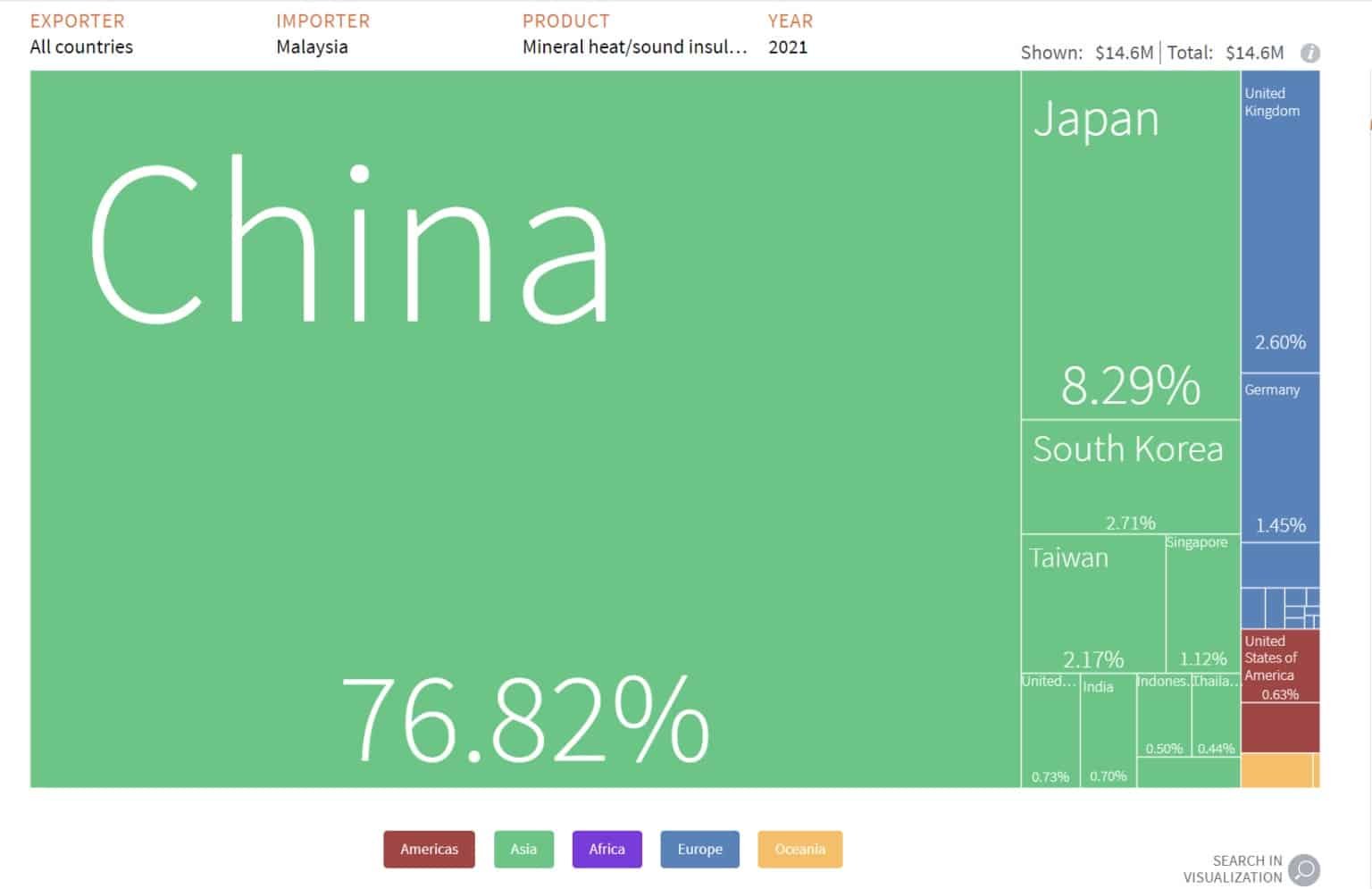Select the Singapore treemap block

coord(1203,603)
